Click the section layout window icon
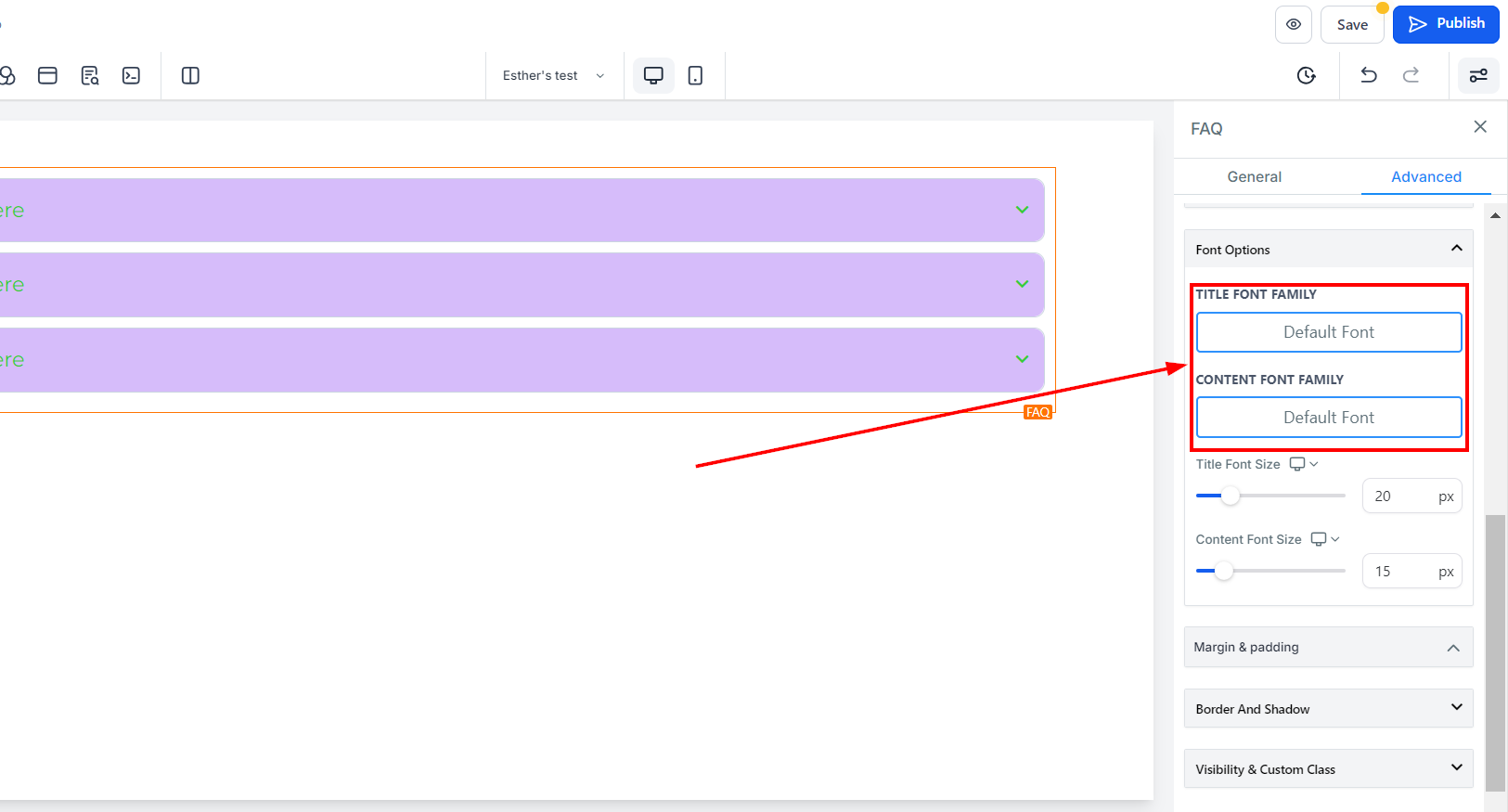 pyautogui.click(x=47, y=75)
